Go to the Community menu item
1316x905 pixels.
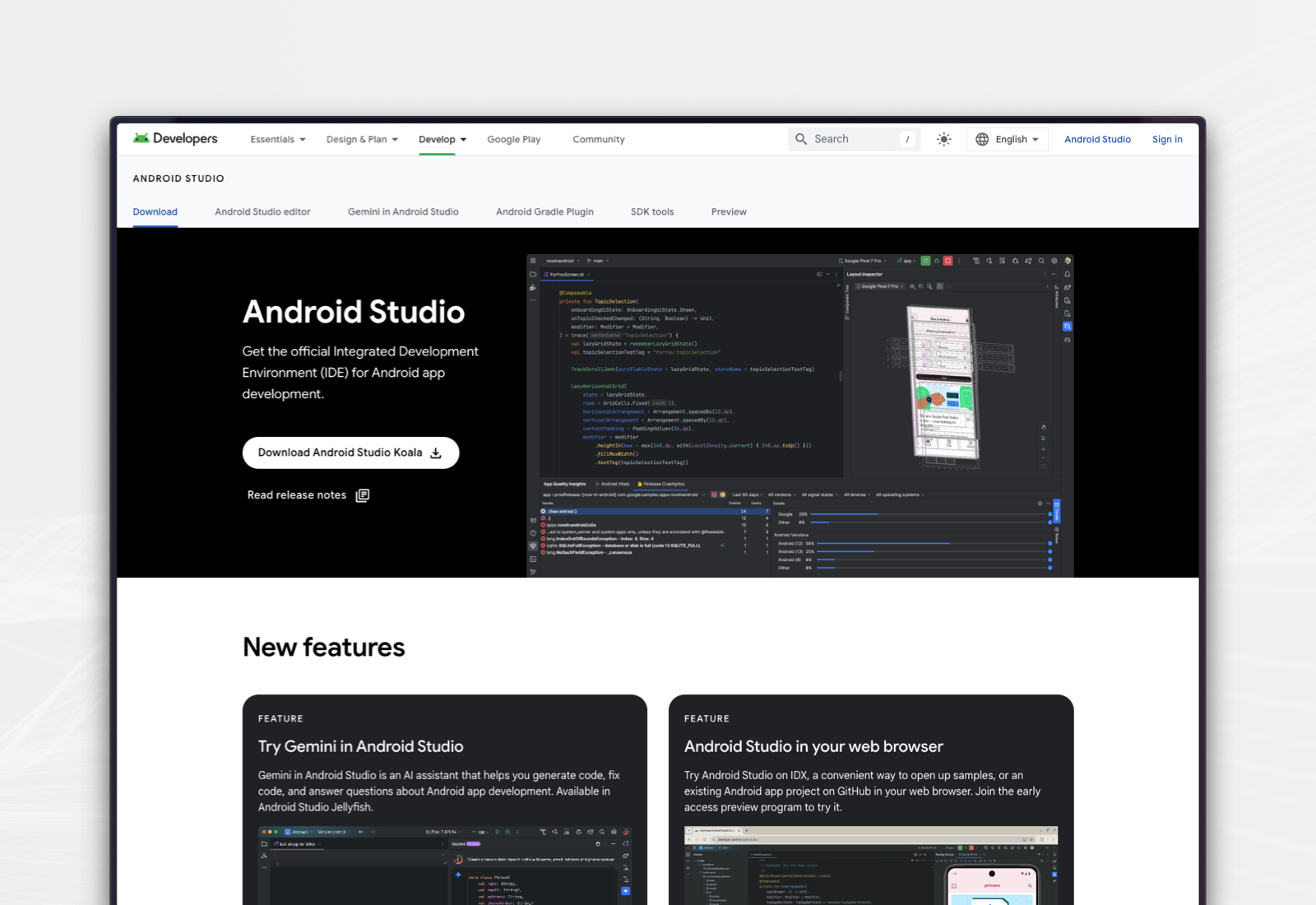pyautogui.click(x=599, y=140)
